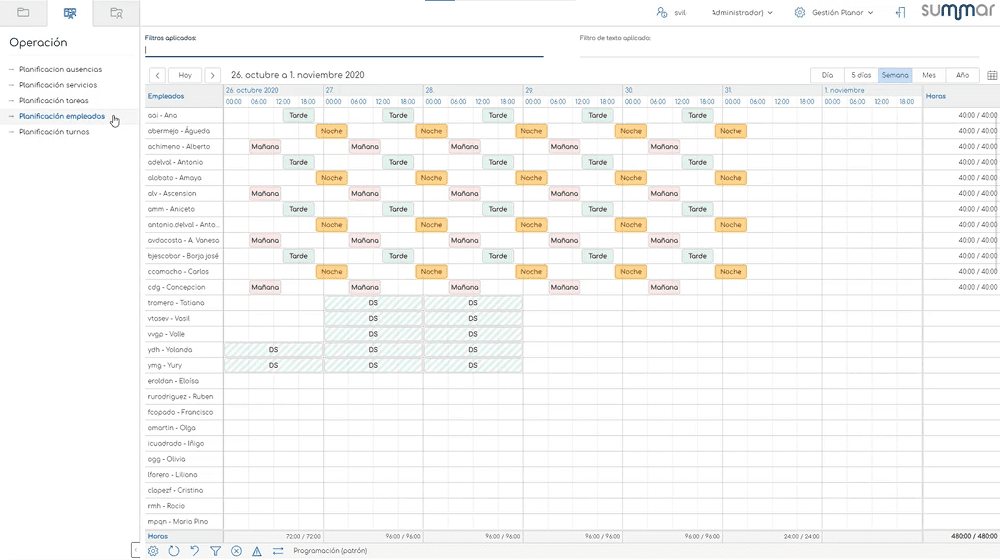Select employee row vtasev - Vasil
This screenshot has height=560, width=1000.
184,318
